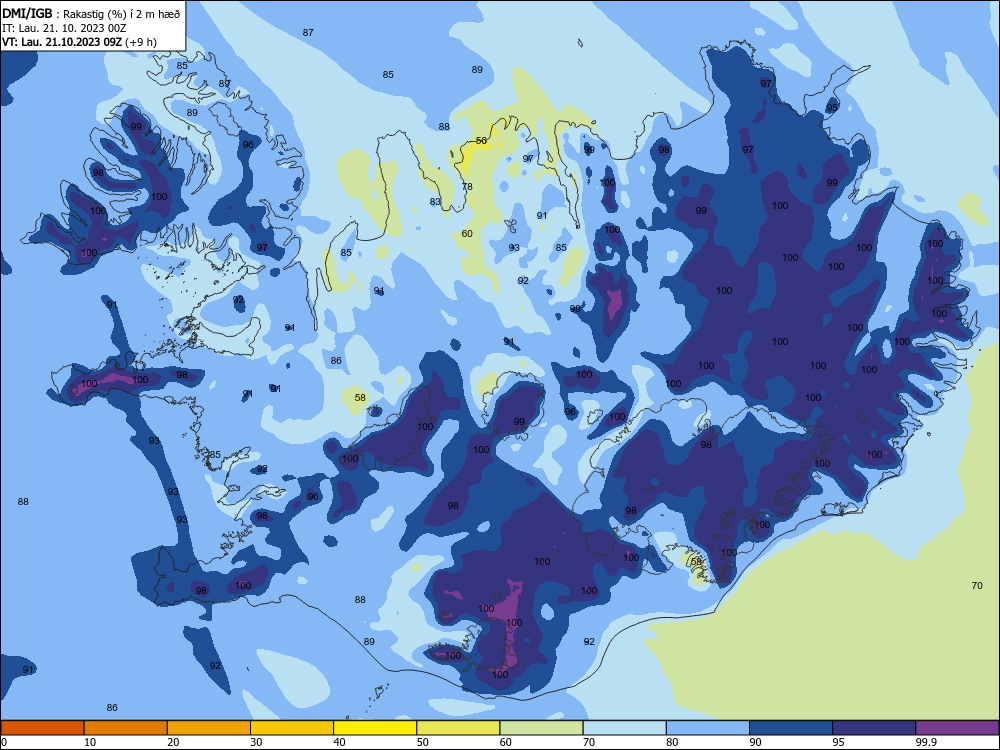Image resolution: width=1000 pixels, height=750 pixels.
Task: Select the bright yellow 40–50 legend swatch
Action: tap(375, 728)
